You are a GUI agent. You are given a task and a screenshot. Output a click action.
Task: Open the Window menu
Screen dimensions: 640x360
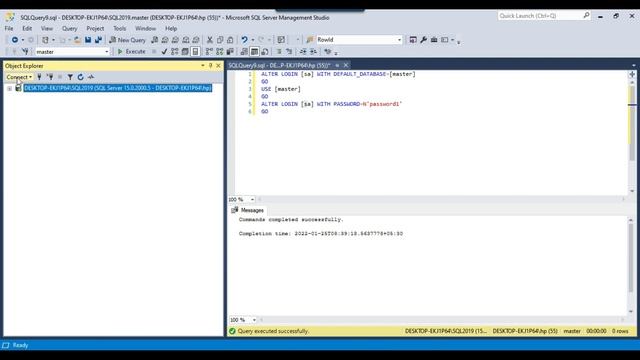coord(145,28)
